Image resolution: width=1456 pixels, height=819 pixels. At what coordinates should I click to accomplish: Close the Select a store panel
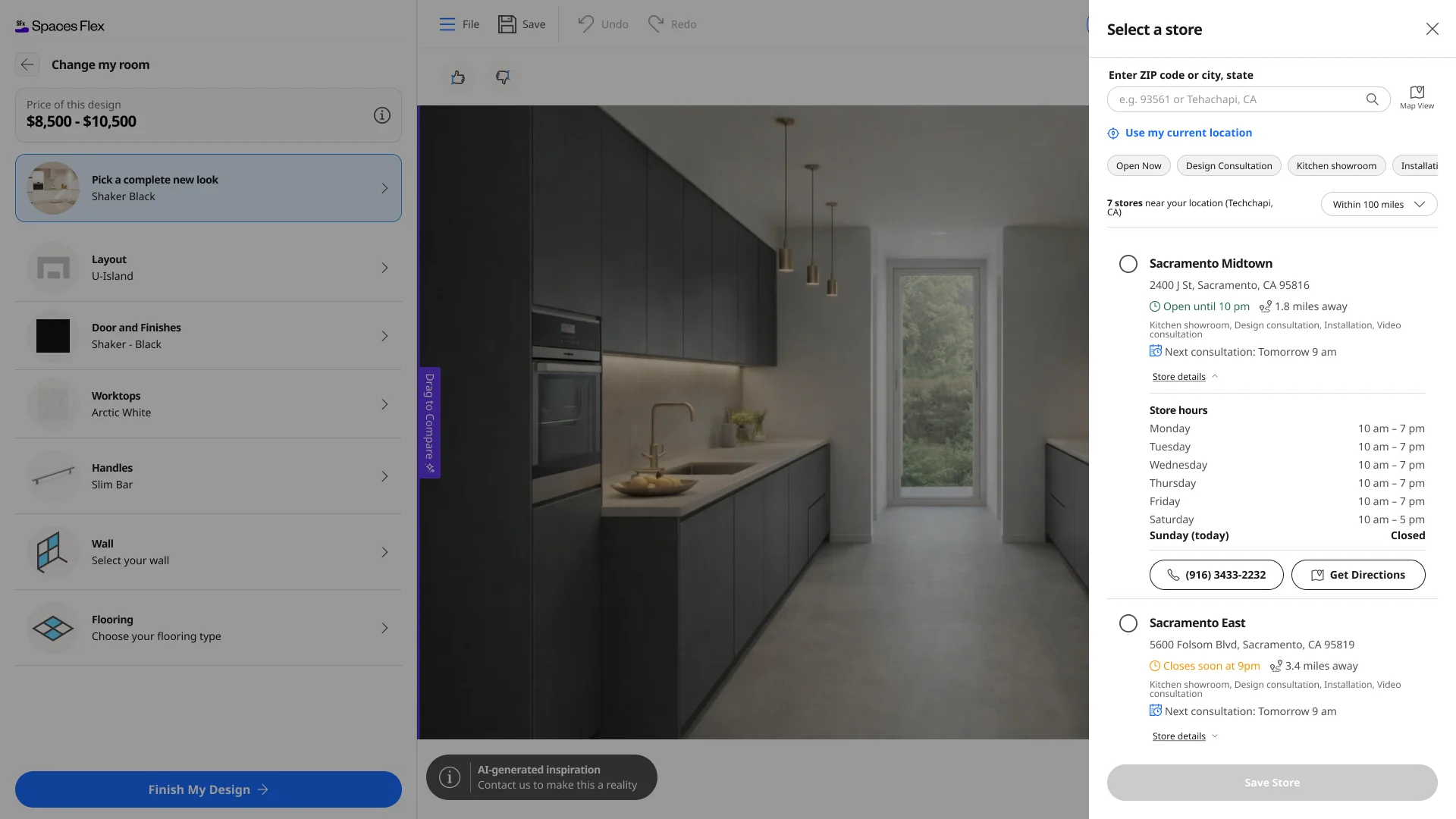point(1432,29)
